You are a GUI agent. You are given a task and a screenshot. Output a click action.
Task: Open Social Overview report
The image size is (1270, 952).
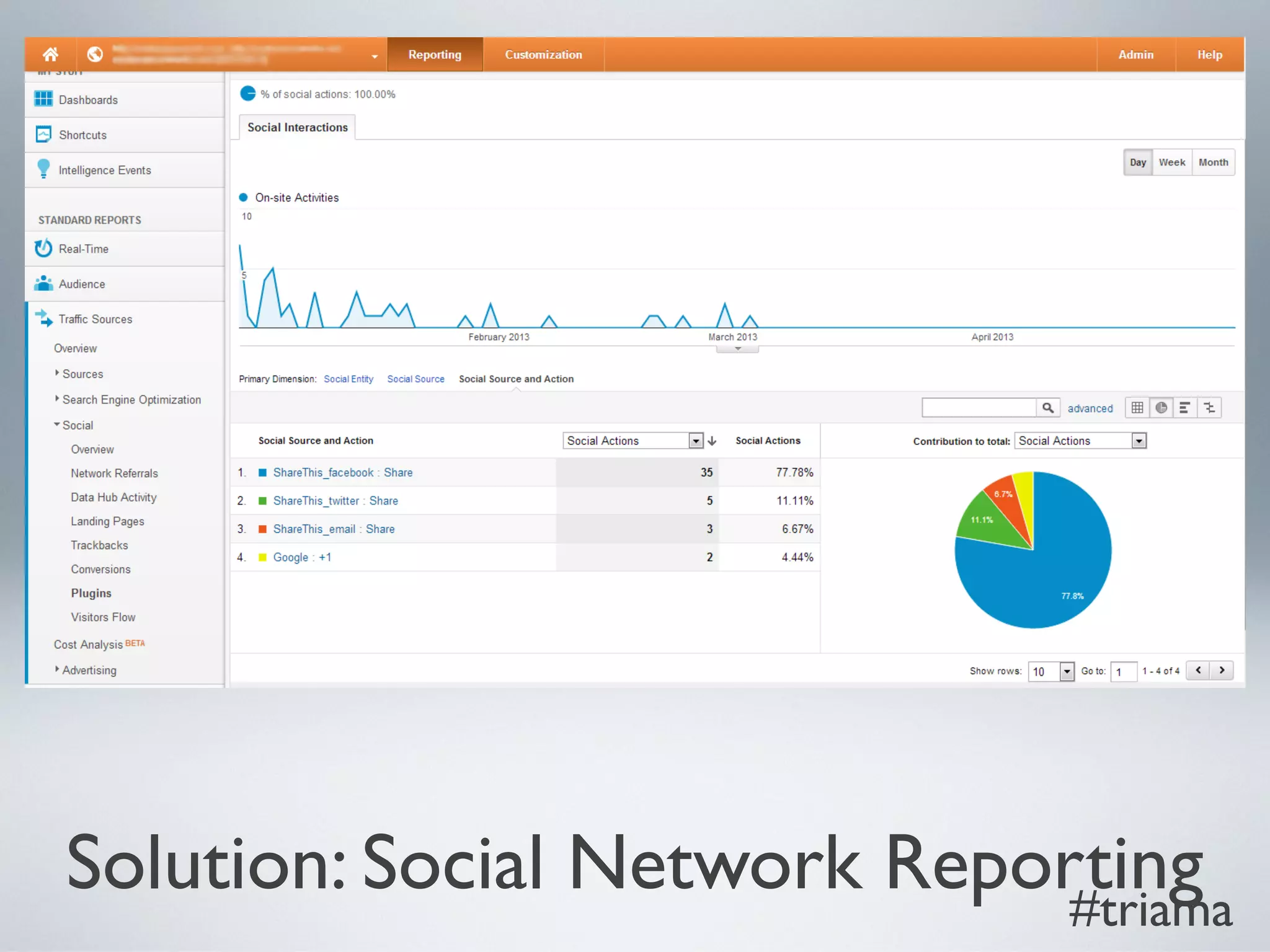[x=92, y=449]
